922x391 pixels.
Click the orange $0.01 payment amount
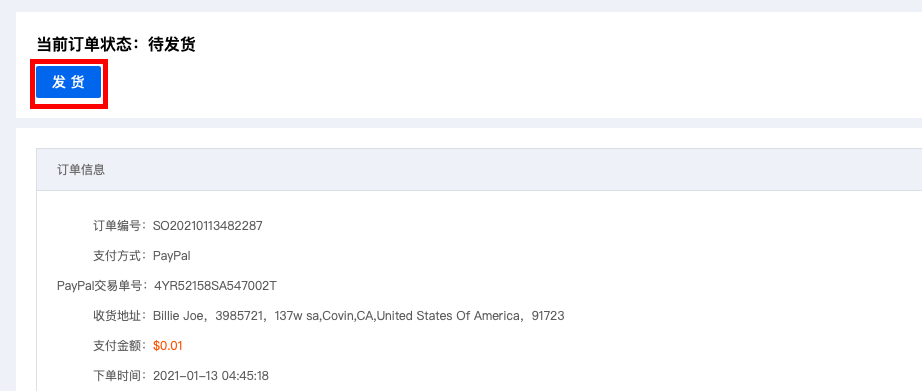tap(168, 346)
